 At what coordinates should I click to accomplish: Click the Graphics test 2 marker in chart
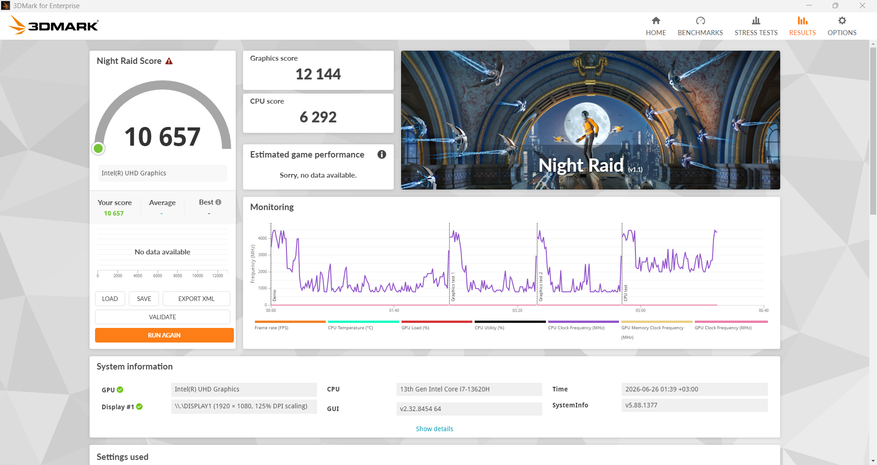coord(541,286)
